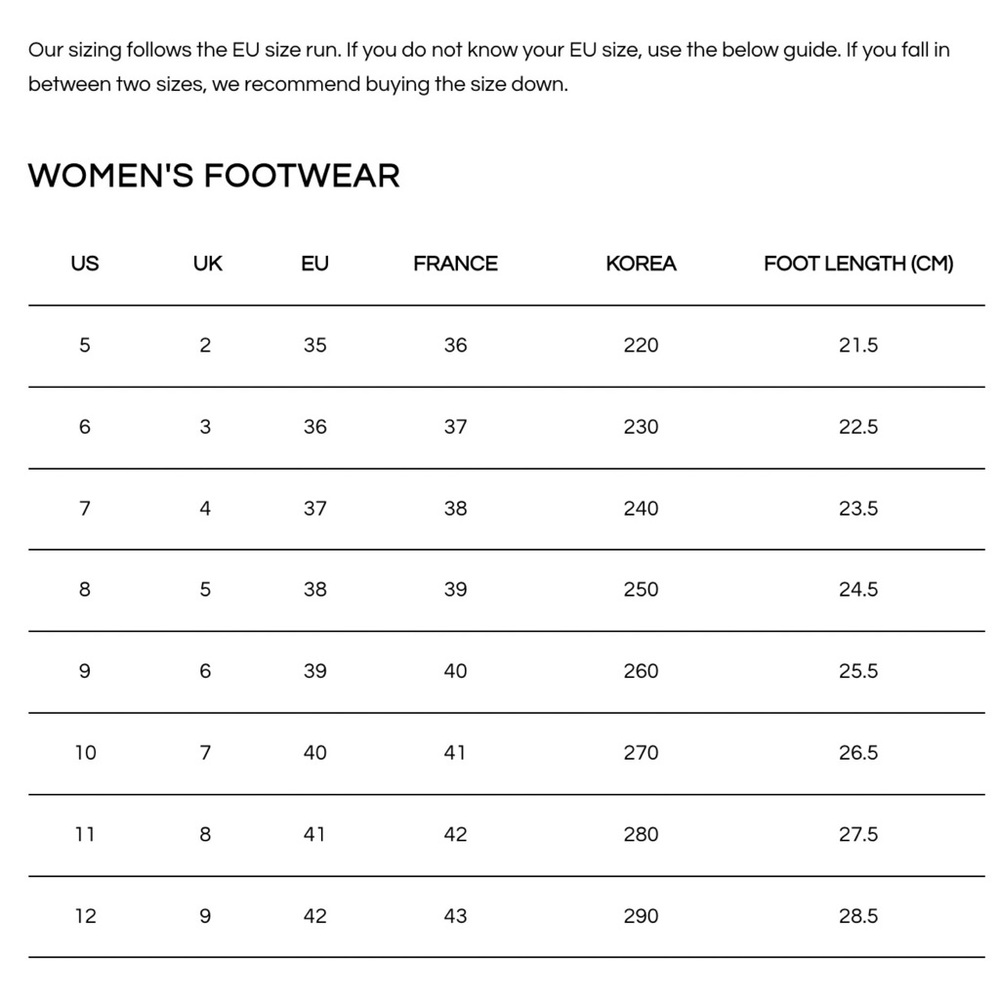
Task: Select the FRANCE column header
Action: click(455, 264)
